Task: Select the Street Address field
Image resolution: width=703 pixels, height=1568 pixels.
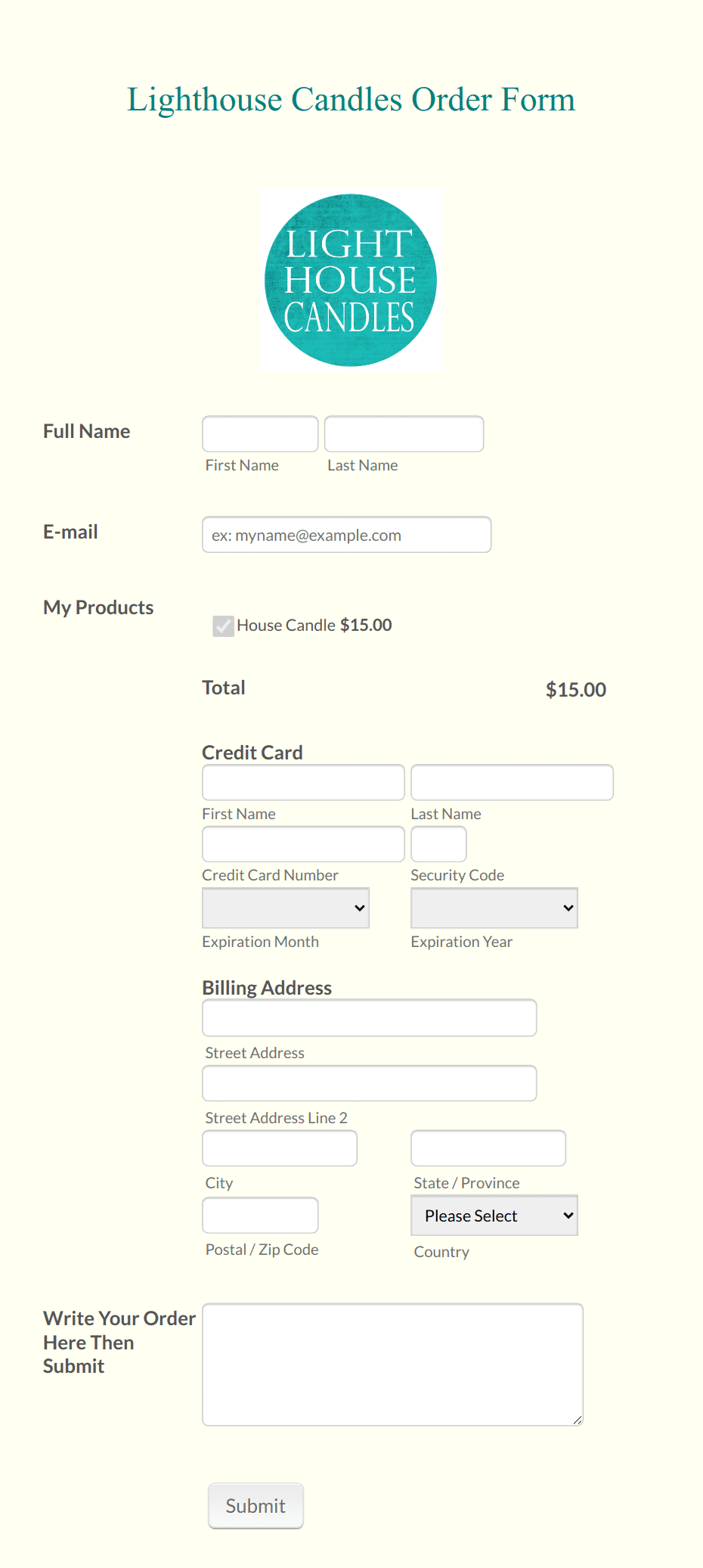Action: pos(369,1018)
